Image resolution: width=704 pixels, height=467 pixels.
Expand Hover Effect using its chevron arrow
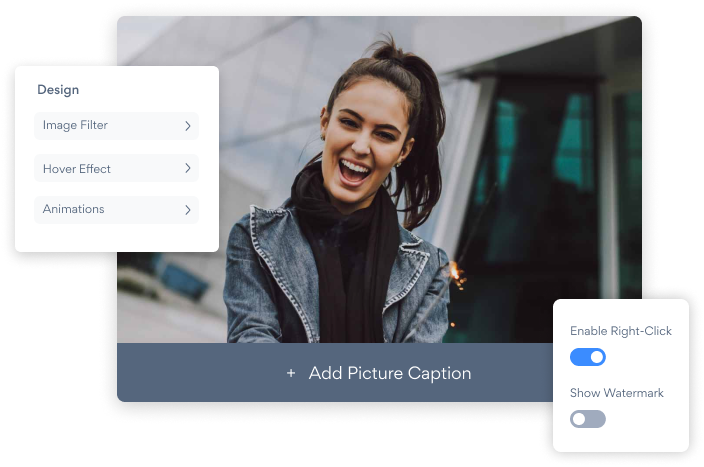coord(187,169)
